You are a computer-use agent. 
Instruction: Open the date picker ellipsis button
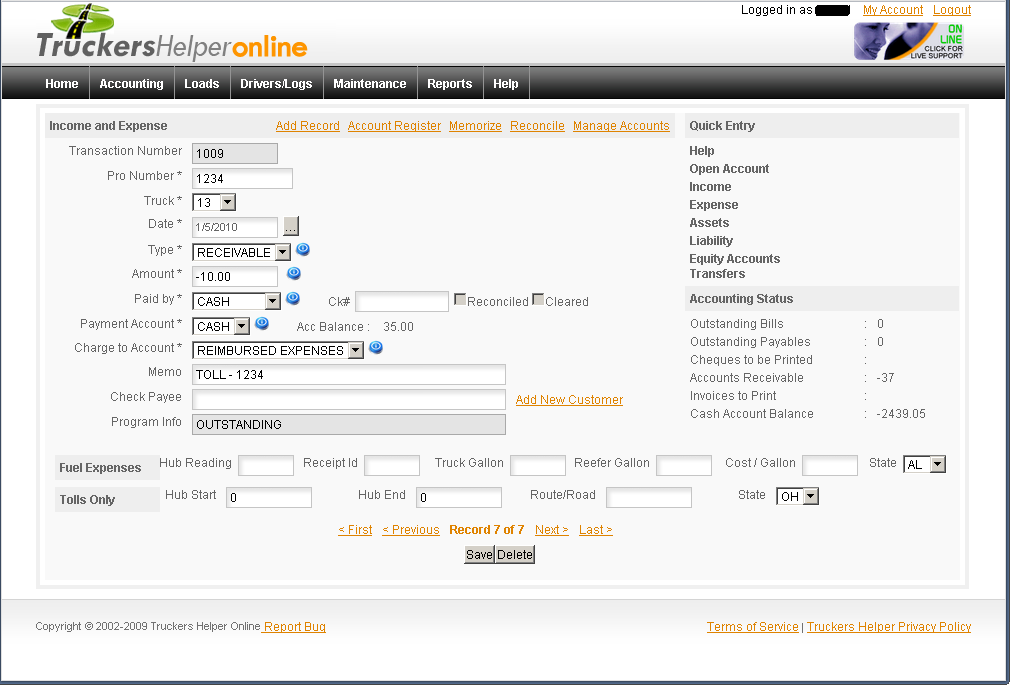tap(291, 227)
